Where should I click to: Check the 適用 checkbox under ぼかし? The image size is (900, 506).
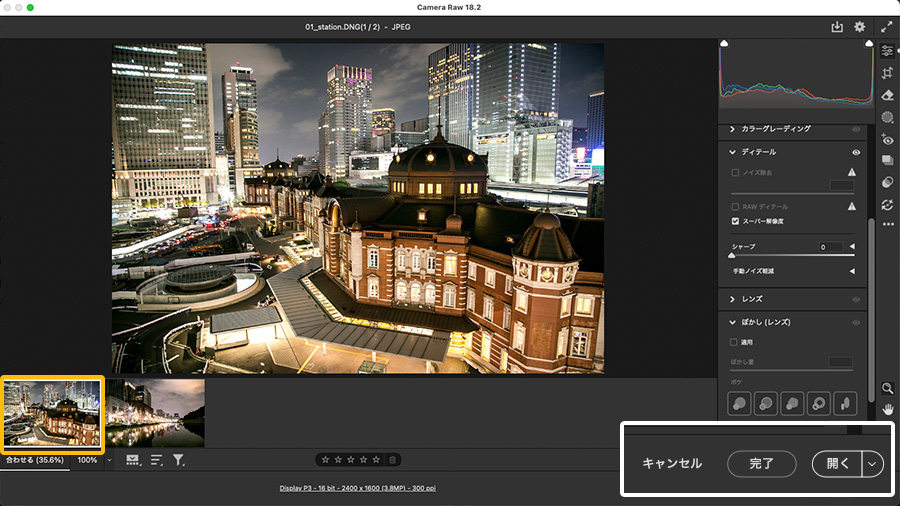tap(734, 342)
